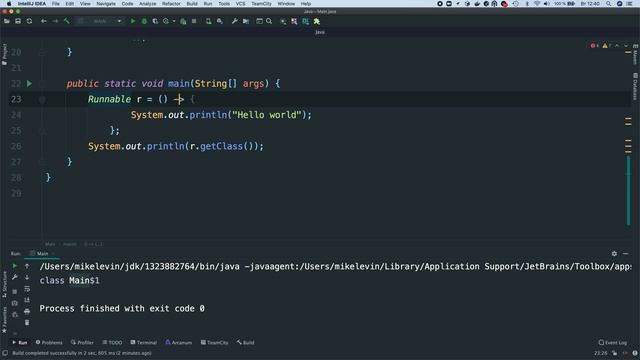Click the Stop square icon in toolbar
The width and height of the screenshot is (640, 360).
[194, 21]
